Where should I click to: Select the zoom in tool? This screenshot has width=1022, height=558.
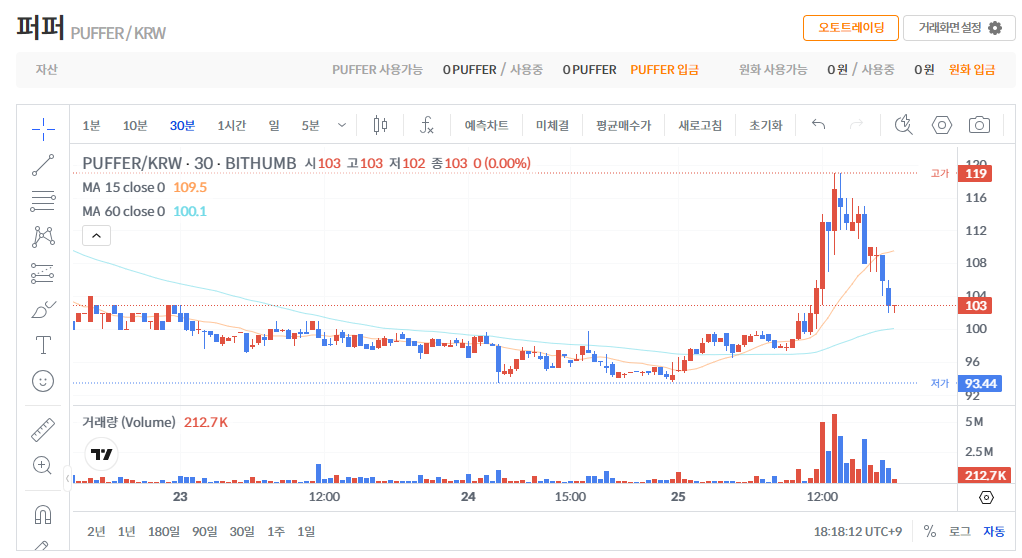[43, 465]
